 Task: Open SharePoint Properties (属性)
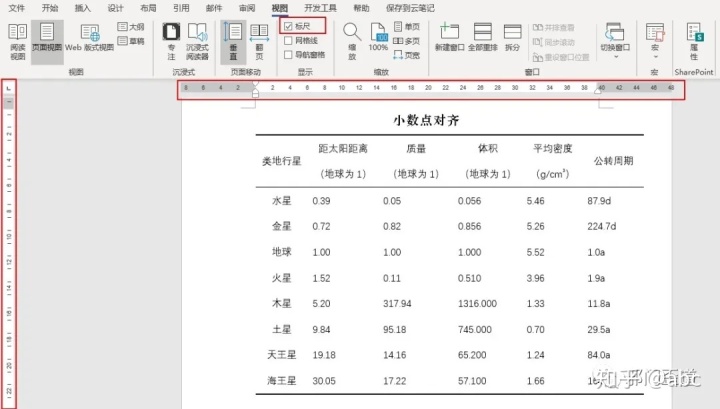pos(694,42)
